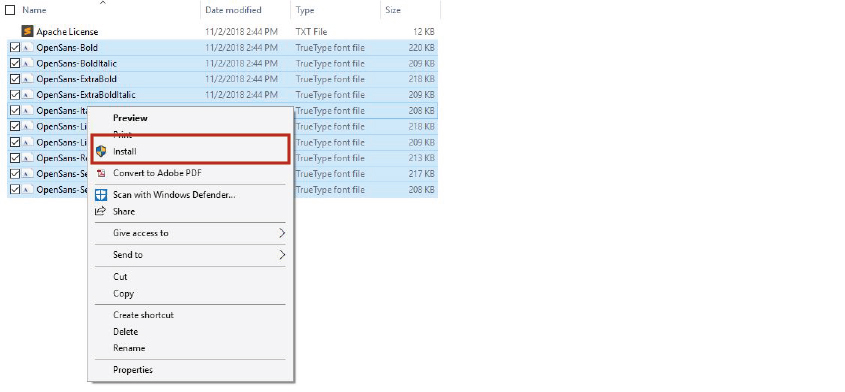This screenshot has width=845, height=392.
Task: Choose Delete from the context menu
Action: coord(126,332)
